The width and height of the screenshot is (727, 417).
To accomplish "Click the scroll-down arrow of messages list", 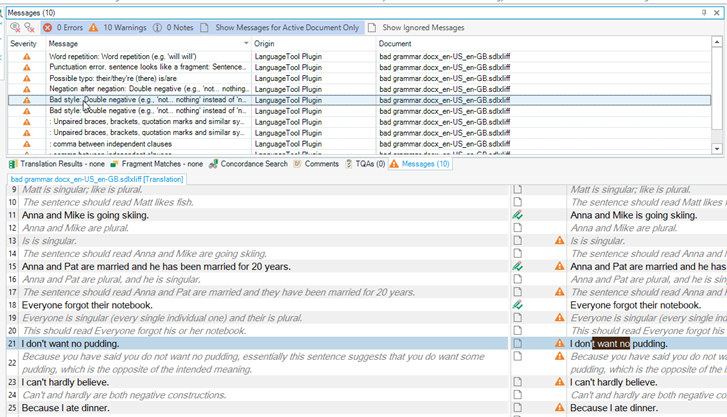I will [x=717, y=149].
